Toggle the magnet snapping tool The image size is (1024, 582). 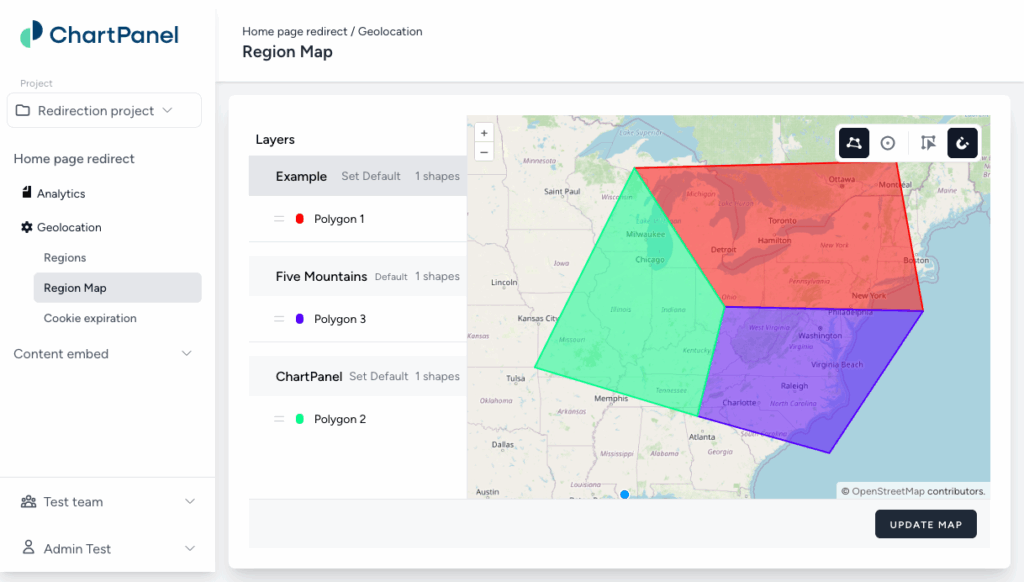962,143
